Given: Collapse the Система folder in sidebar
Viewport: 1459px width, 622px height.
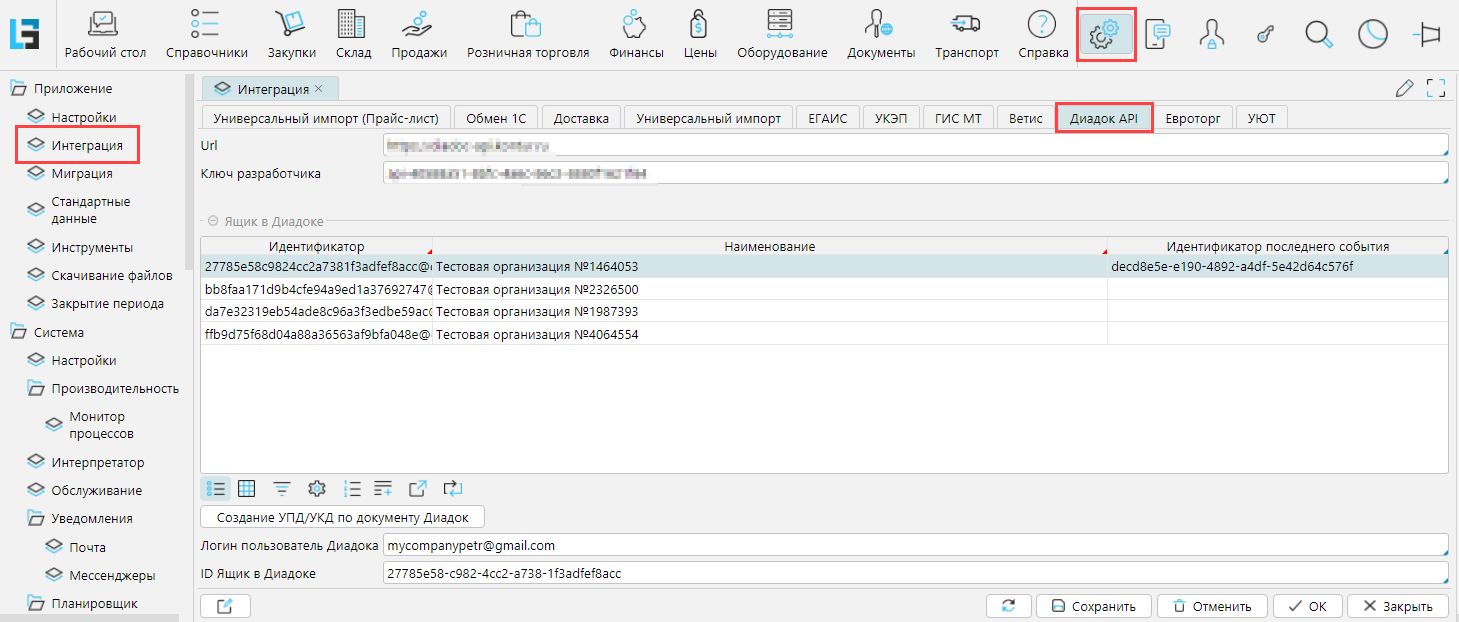Looking at the screenshot, I should pos(18,332).
